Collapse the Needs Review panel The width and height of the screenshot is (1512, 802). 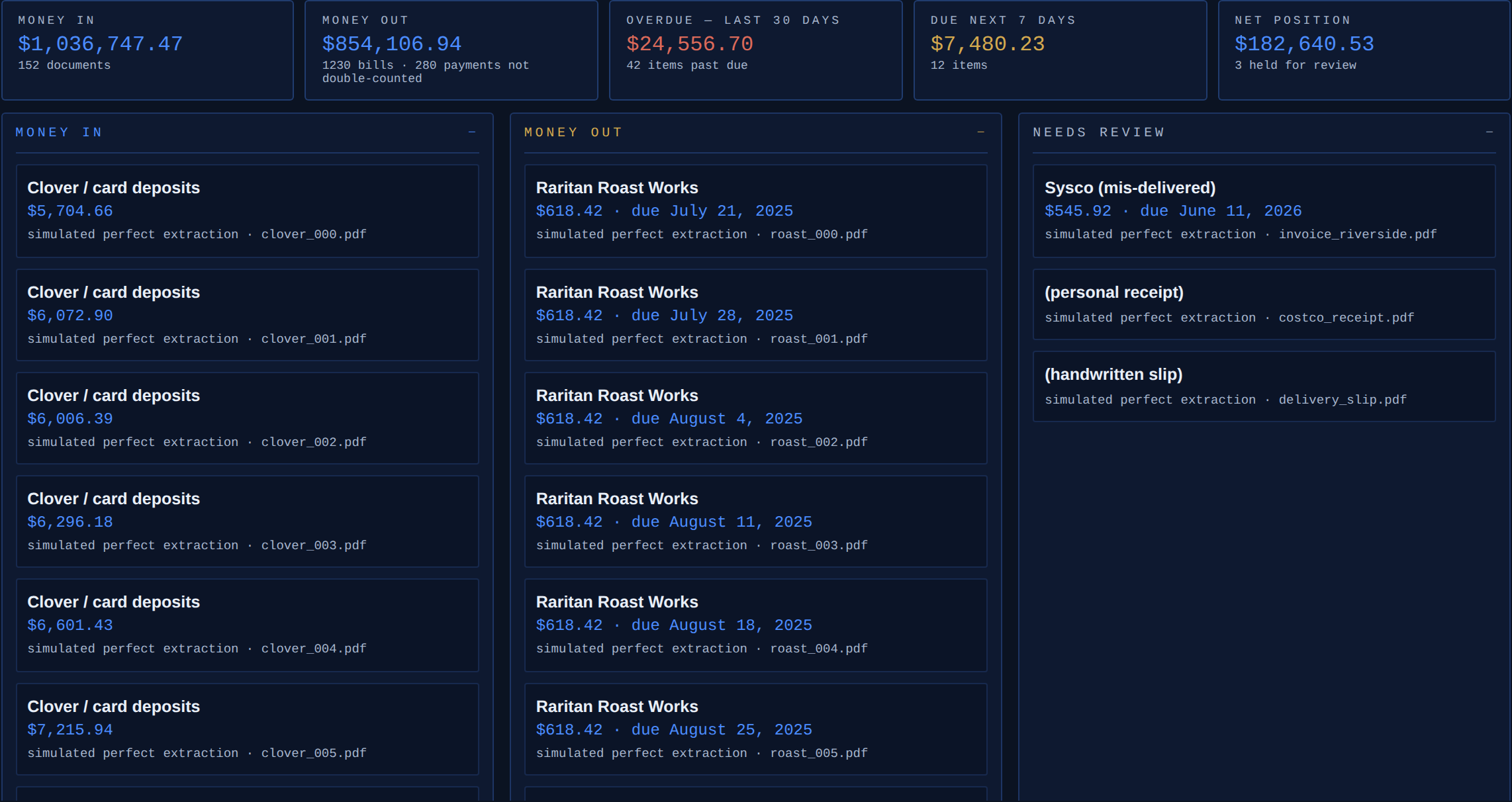tap(1489, 132)
